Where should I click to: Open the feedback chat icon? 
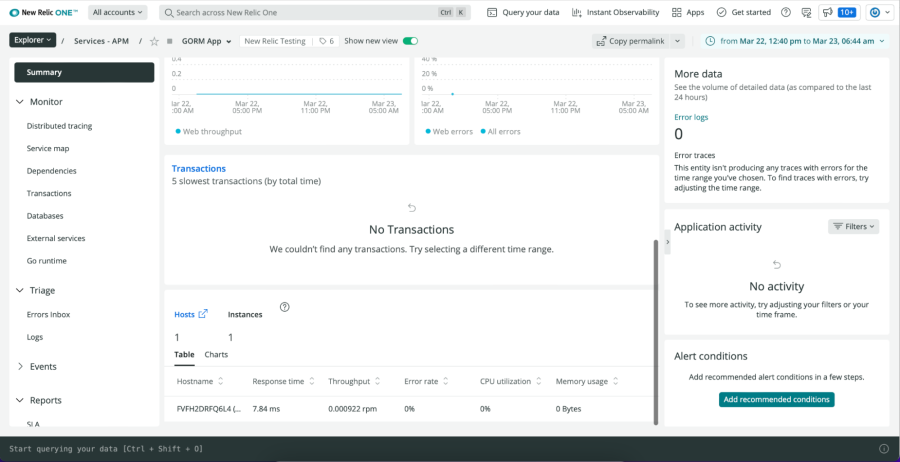(x=805, y=13)
